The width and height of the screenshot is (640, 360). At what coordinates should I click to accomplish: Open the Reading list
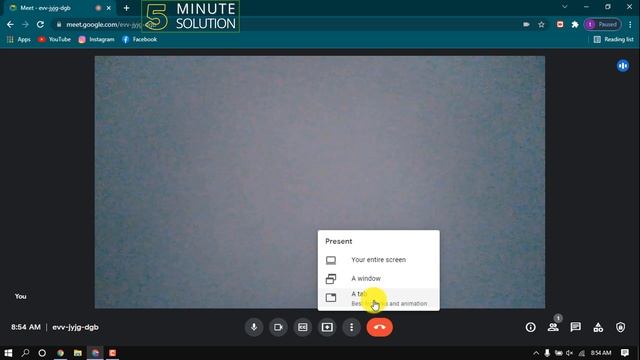point(613,39)
